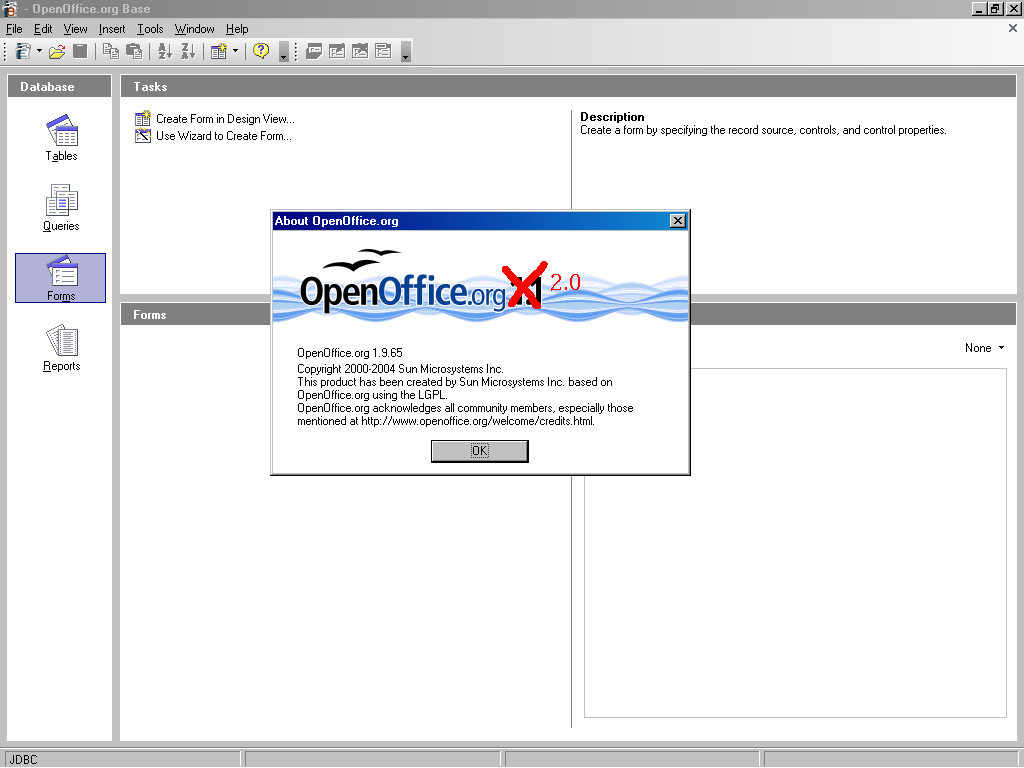
Task: Click the Help question mark icon
Action: point(261,51)
